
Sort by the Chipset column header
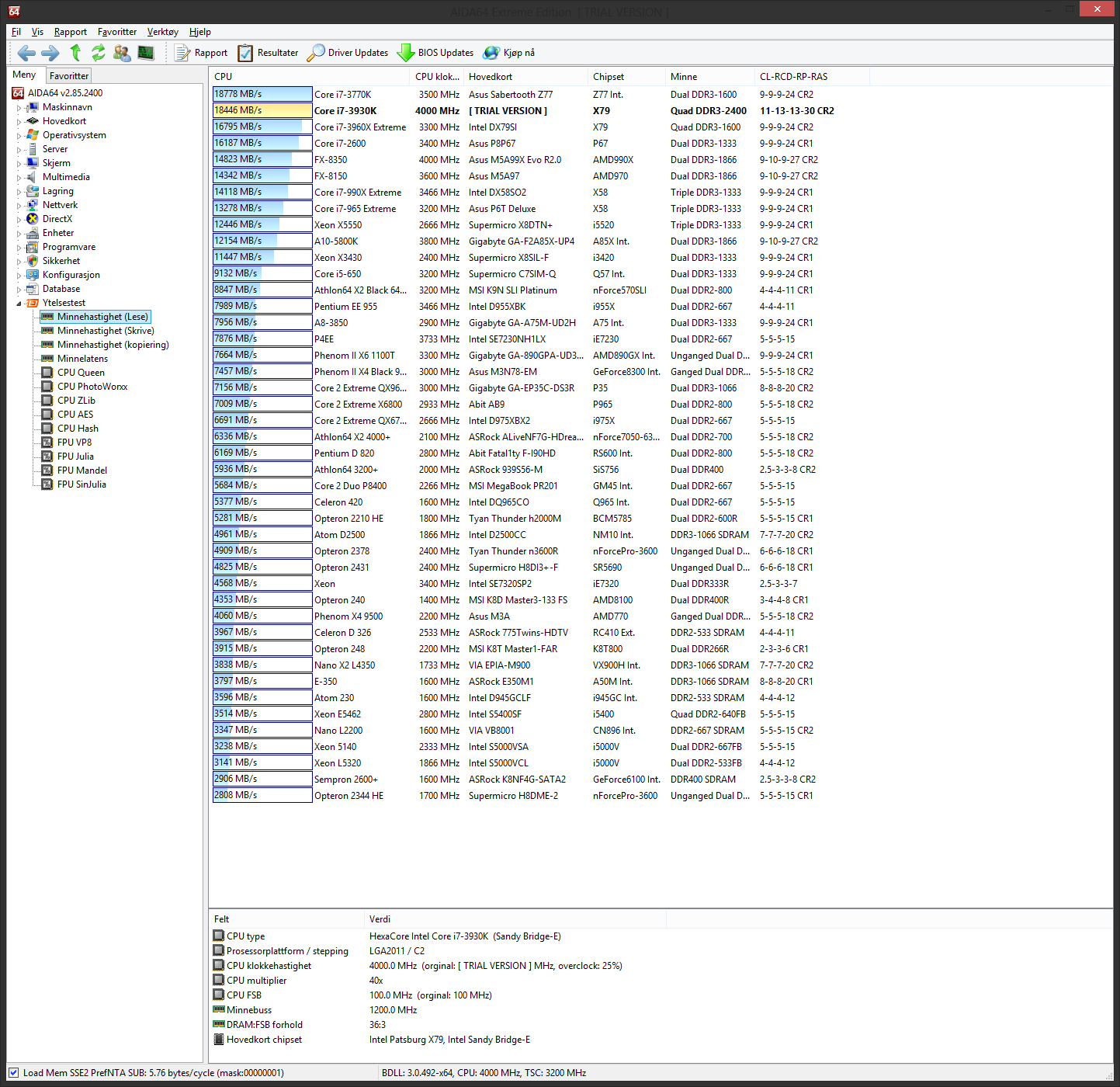coord(627,77)
